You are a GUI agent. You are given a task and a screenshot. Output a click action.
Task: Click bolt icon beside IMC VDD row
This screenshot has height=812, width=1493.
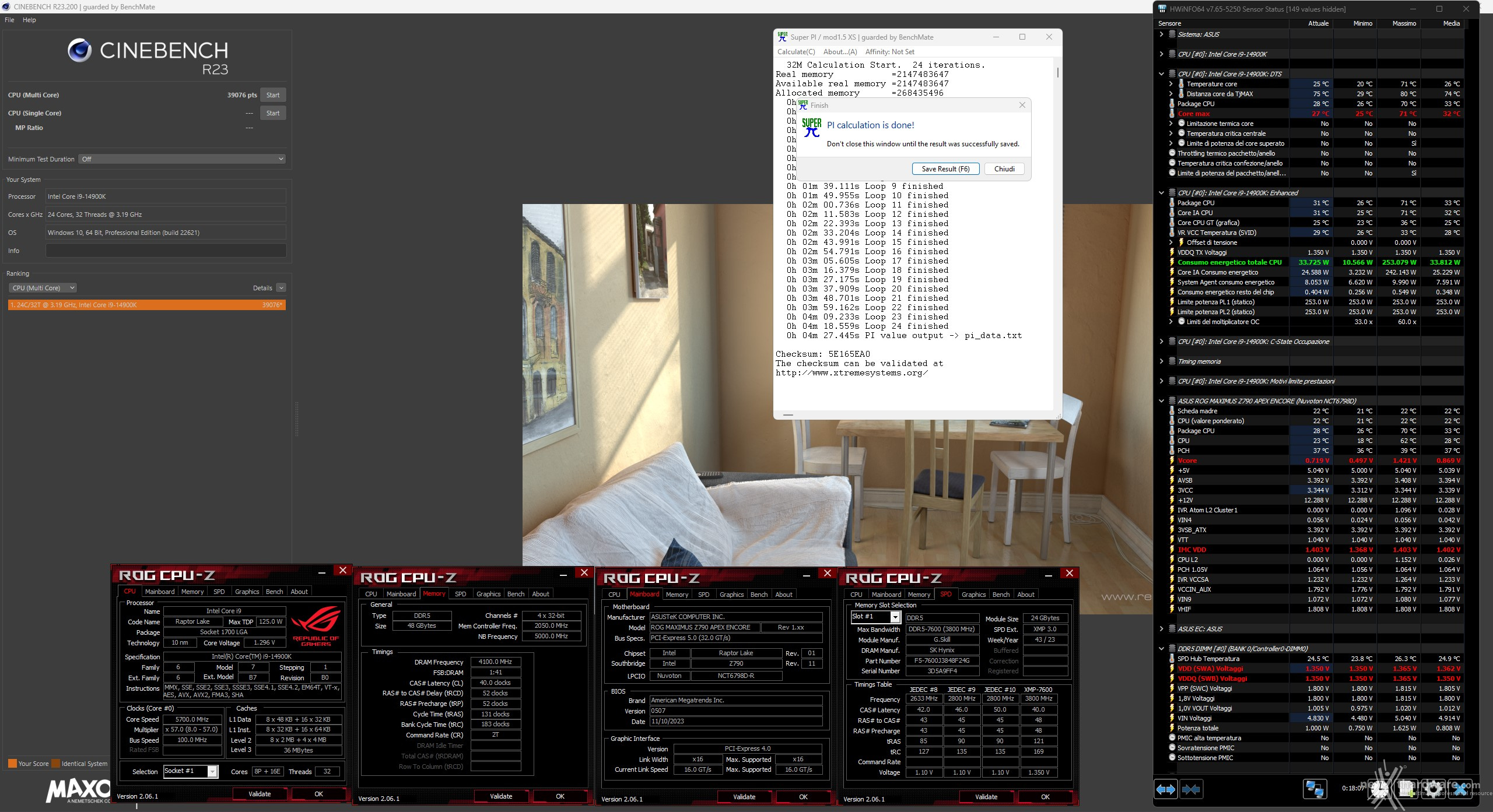coord(1172,550)
